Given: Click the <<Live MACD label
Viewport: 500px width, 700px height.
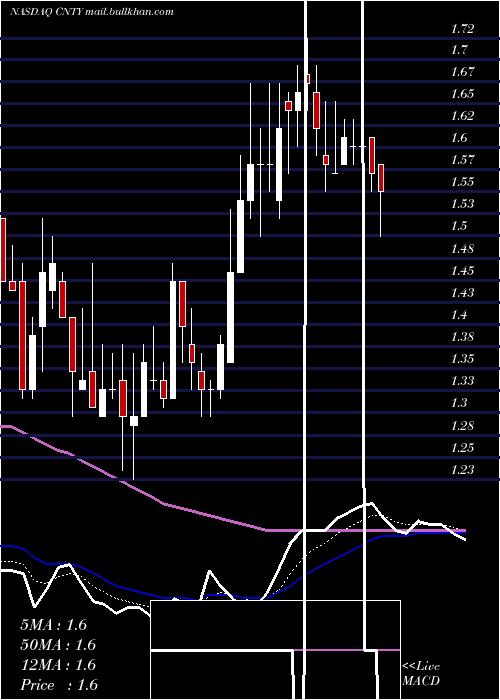Looking at the screenshot, I should (x=421, y=674).
